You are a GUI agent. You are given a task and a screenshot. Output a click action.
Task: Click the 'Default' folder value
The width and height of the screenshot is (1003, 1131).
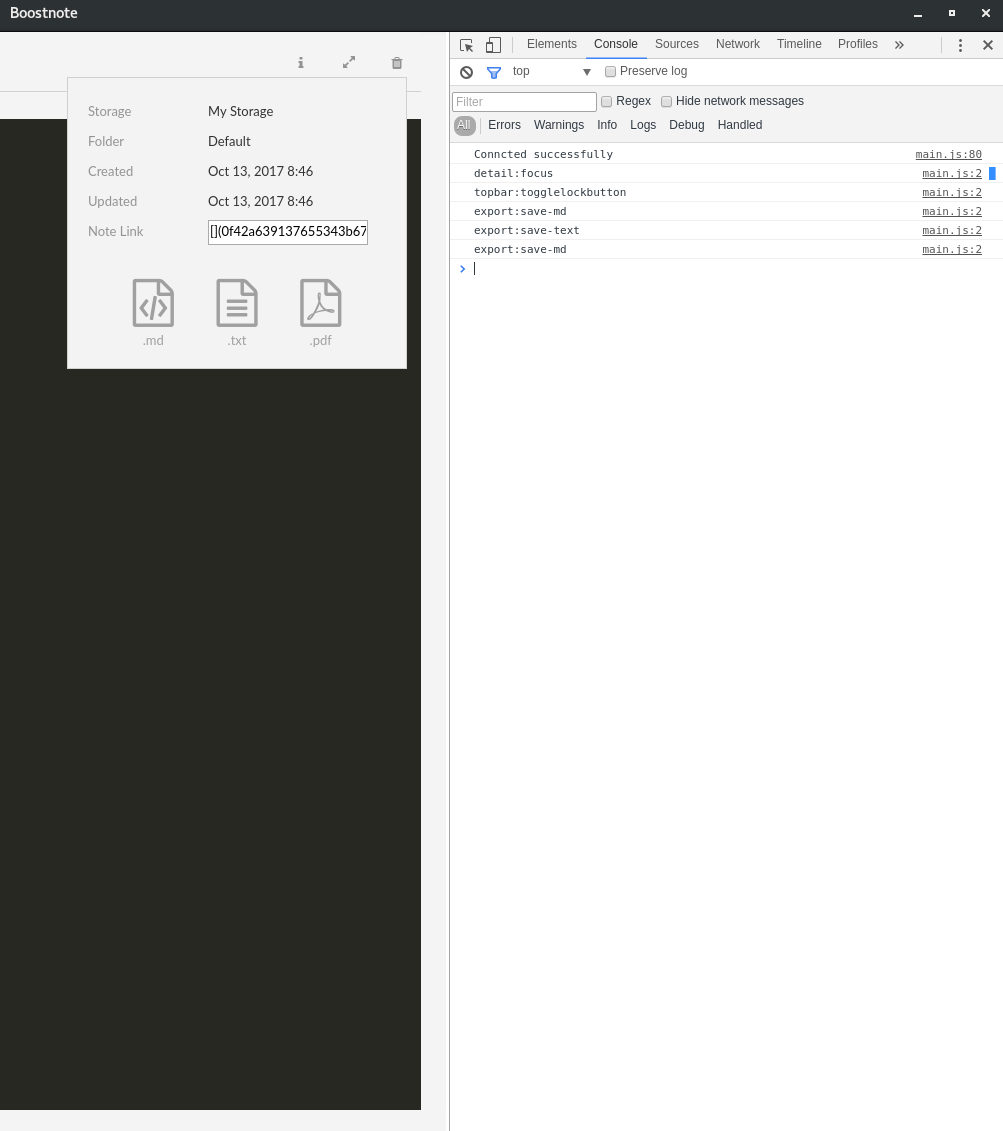(x=229, y=141)
